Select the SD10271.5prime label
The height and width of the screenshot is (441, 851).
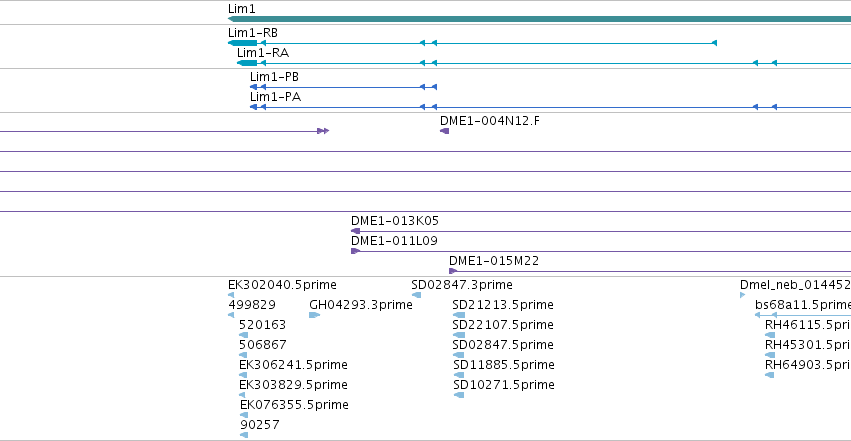point(504,385)
